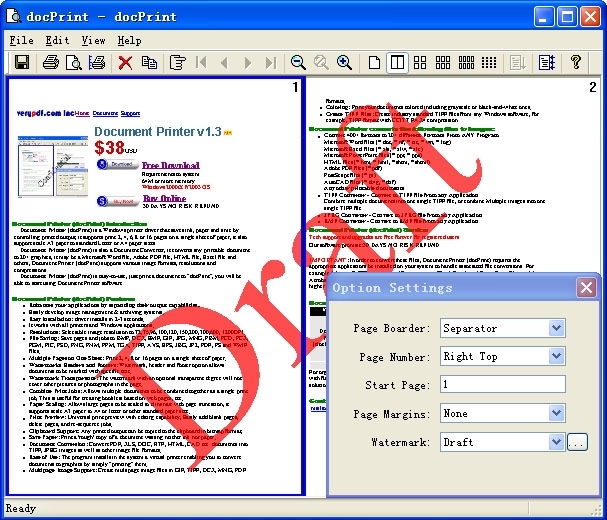This screenshot has height=520, width=607.
Task: Click the middle zoom-fit magnifier icon
Action: point(321,62)
